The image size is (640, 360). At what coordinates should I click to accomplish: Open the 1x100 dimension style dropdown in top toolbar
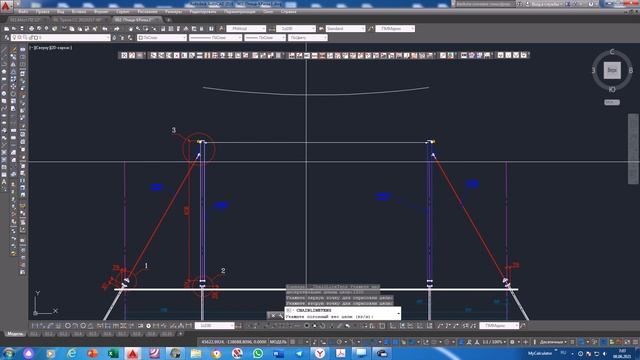click(x=296, y=29)
